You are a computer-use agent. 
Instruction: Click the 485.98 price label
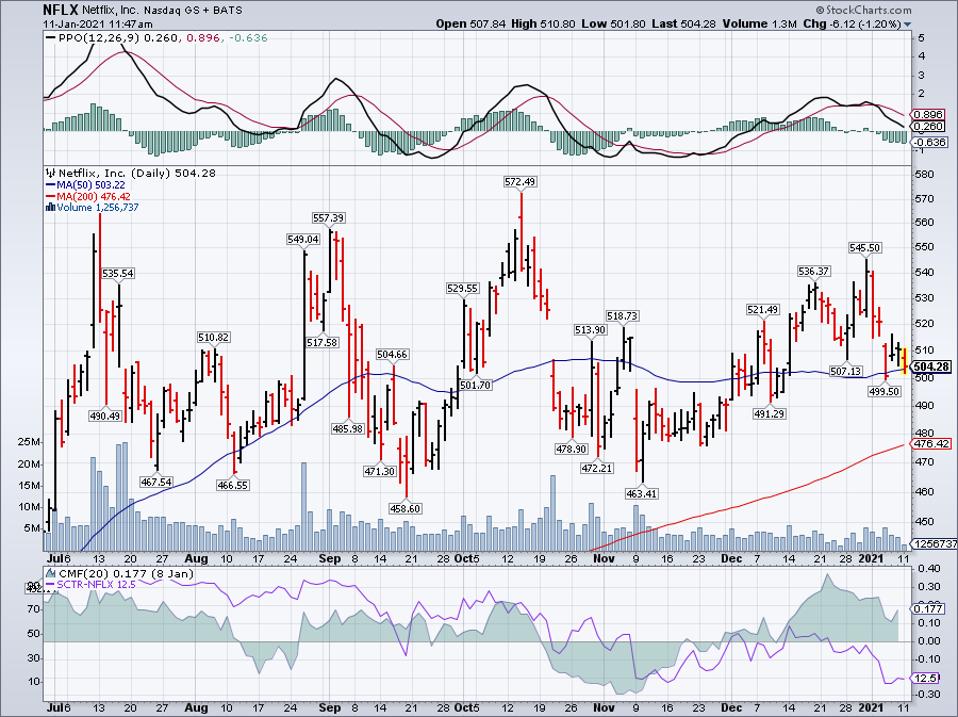click(347, 429)
